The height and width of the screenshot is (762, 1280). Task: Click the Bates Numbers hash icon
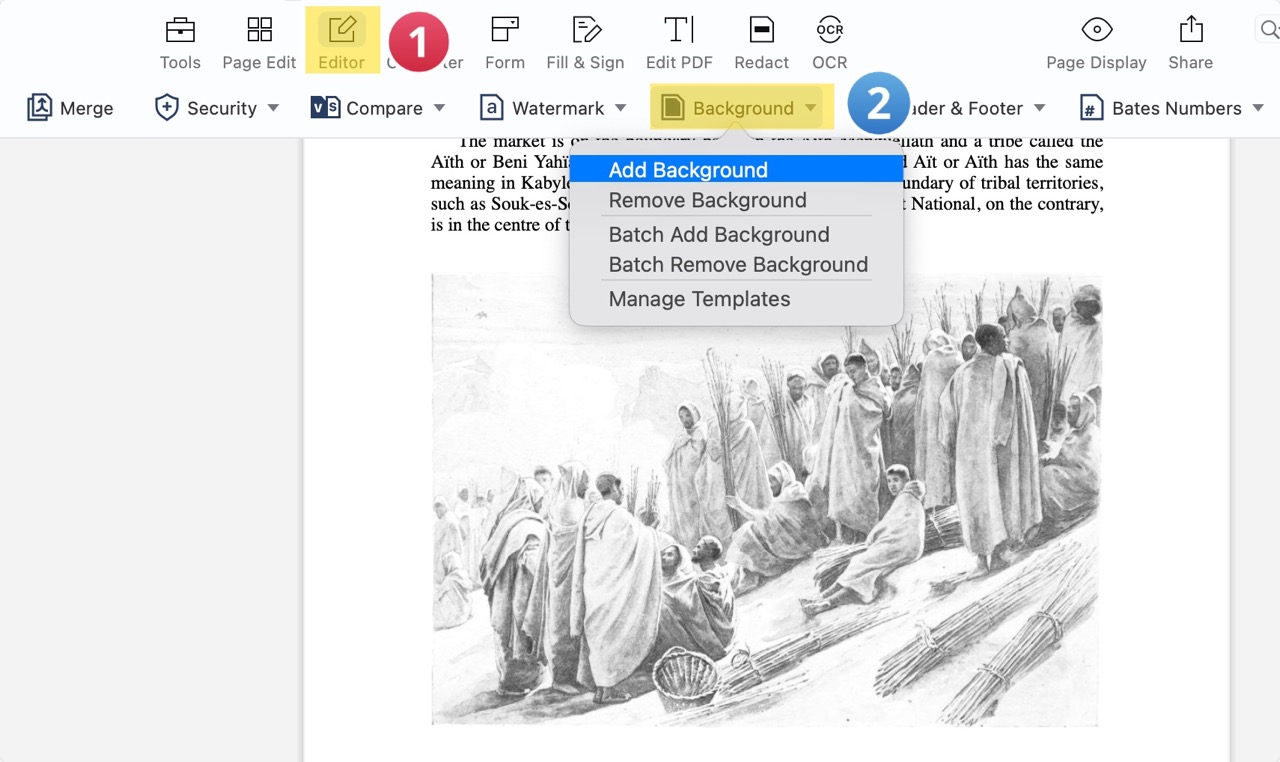(x=1091, y=108)
